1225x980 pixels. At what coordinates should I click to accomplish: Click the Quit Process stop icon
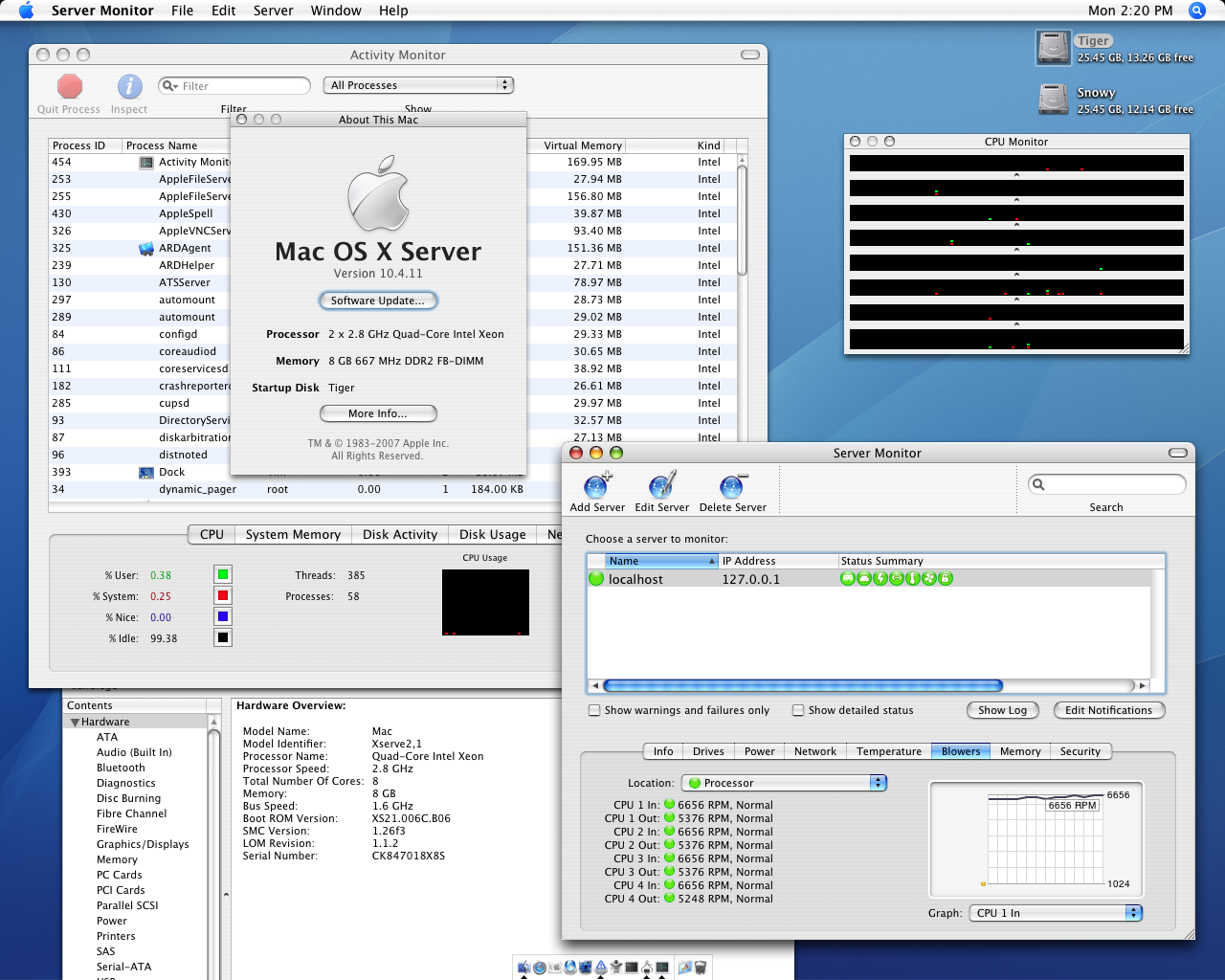click(x=70, y=86)
